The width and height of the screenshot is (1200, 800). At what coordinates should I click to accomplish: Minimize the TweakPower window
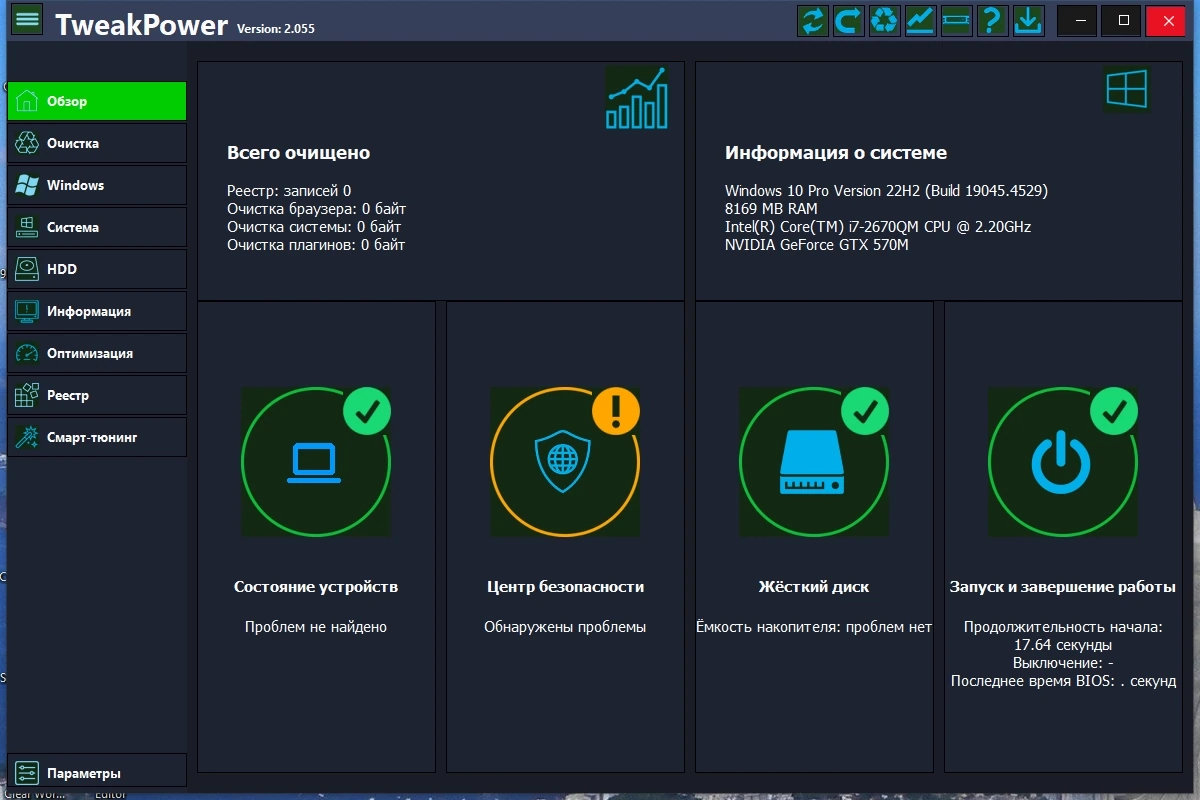point(1077,20)
